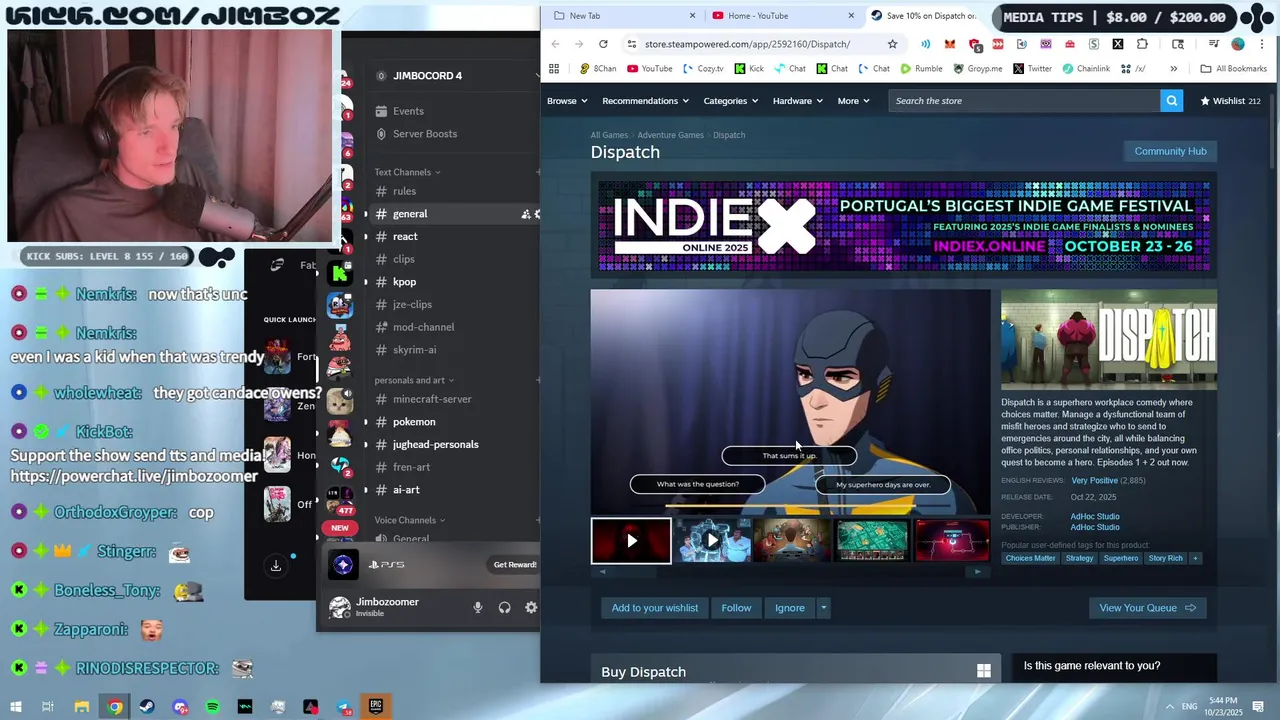The width and height of the screenshot is (1280, 720).
Task: Click the Get Reward! button in Discord
Action: 515,565
